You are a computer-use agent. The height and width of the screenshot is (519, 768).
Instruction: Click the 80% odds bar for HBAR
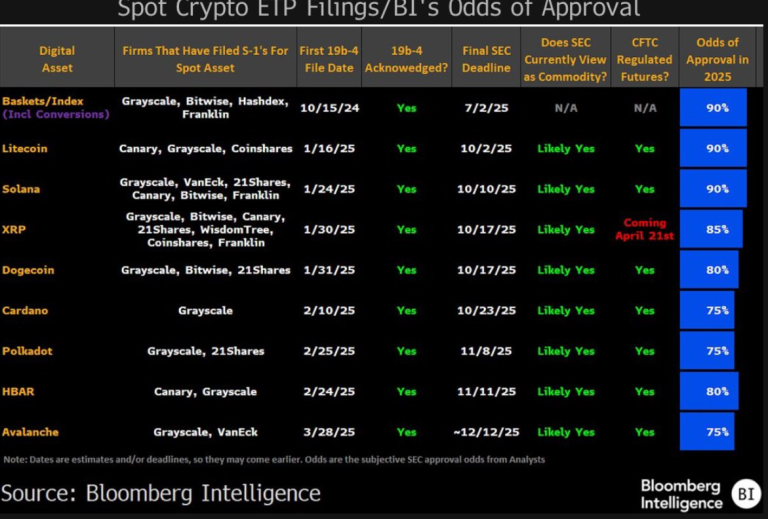709,392
